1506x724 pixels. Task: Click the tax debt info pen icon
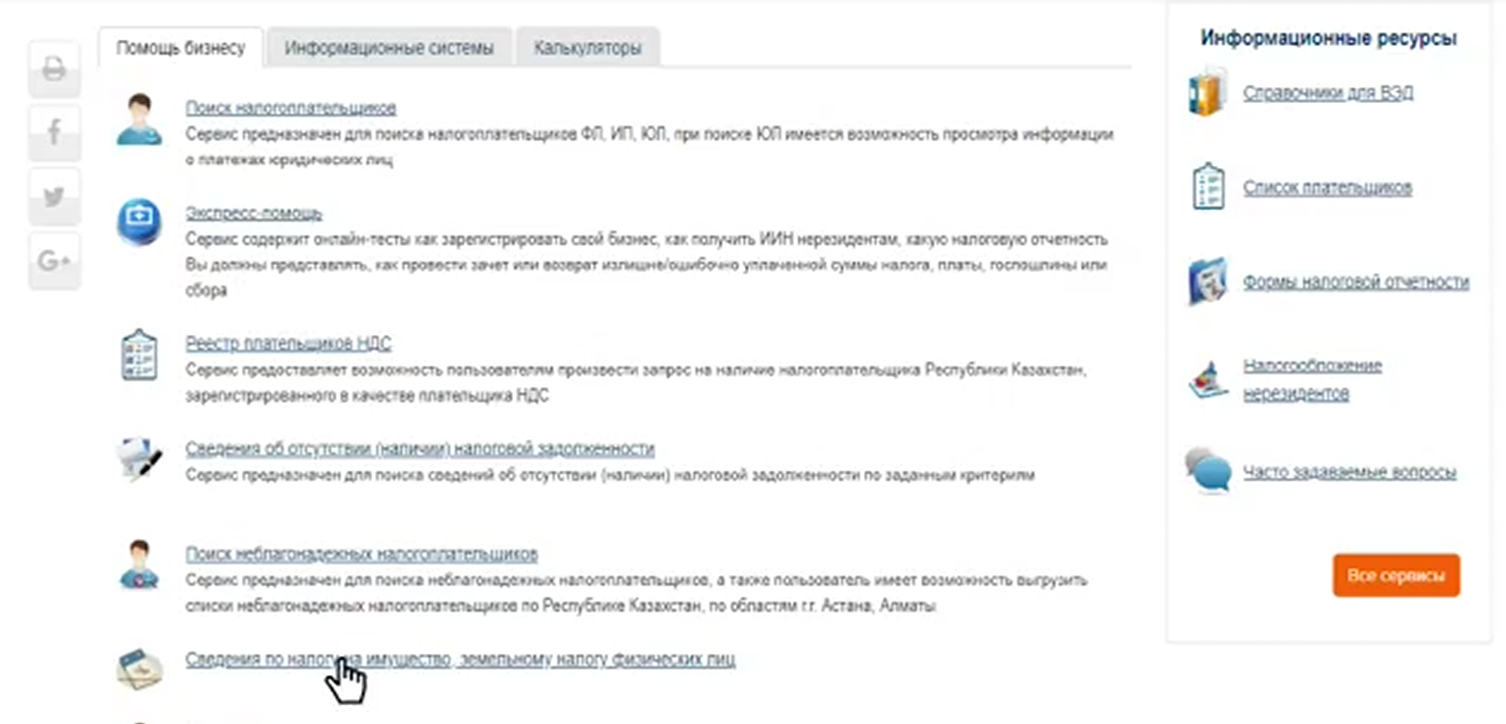[138, 460]
